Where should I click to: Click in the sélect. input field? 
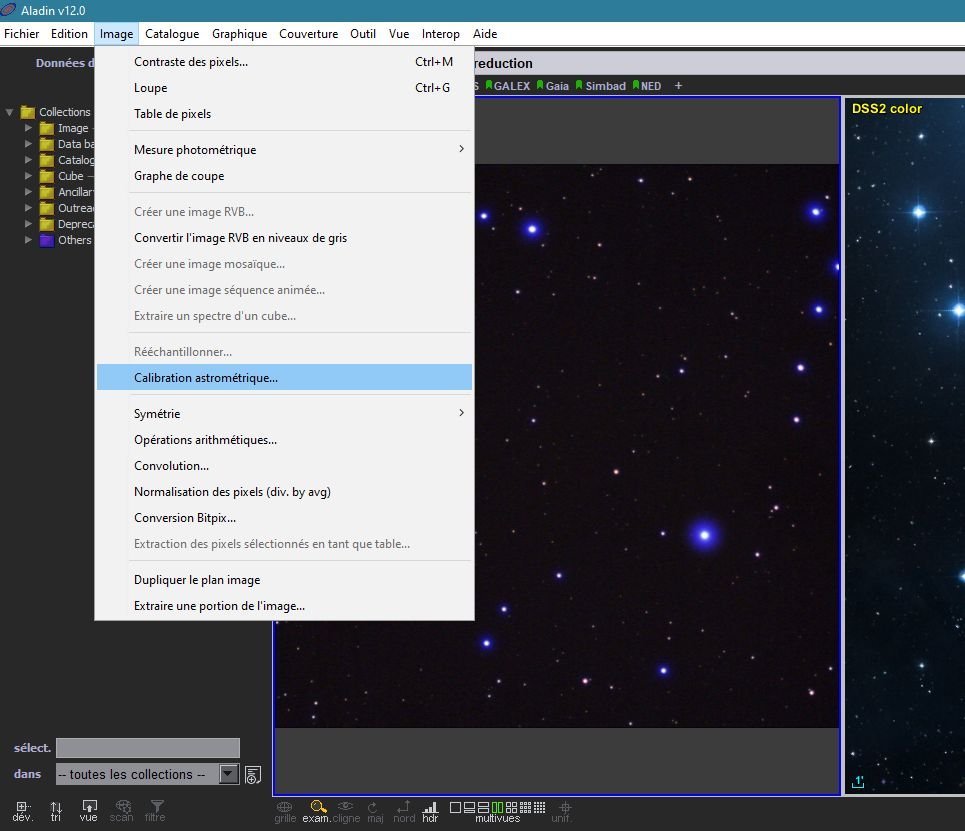point(148,747)
